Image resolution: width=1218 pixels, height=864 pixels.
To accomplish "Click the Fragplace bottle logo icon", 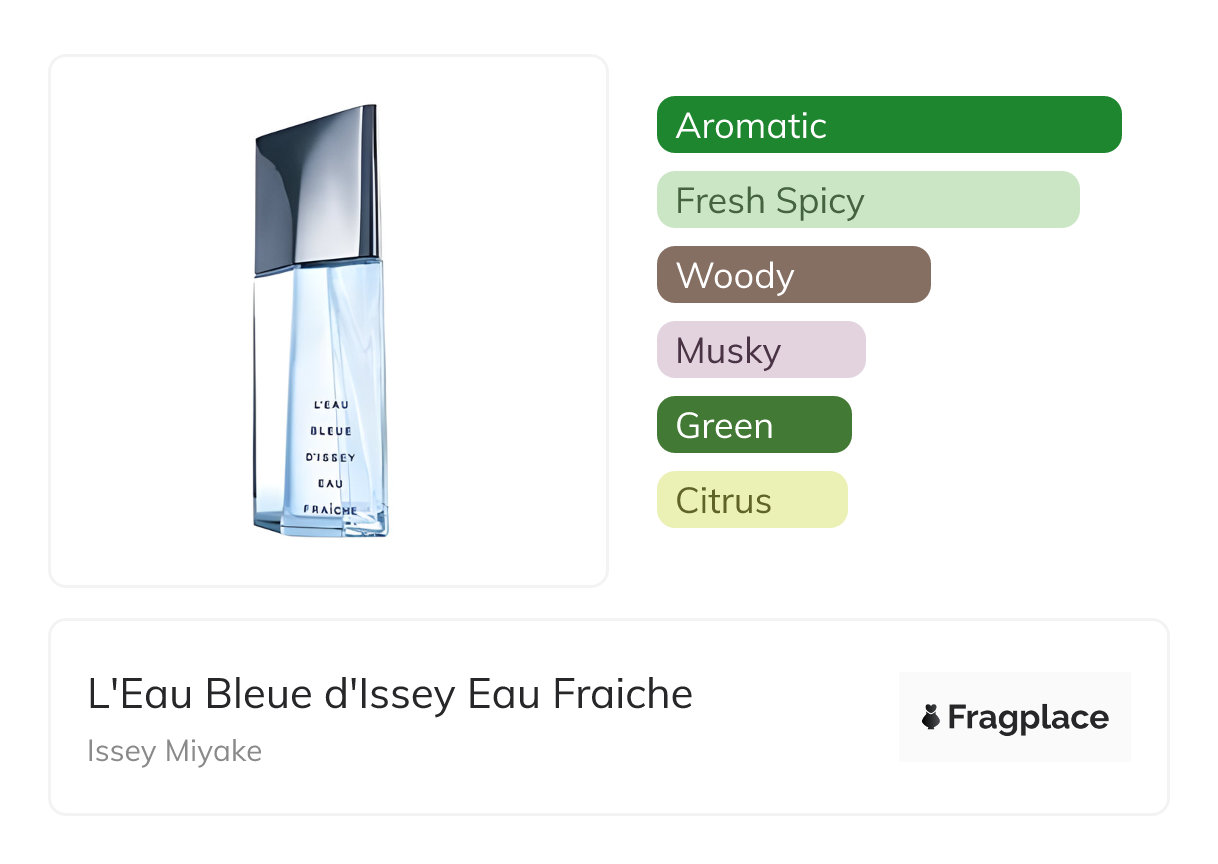I will [931, 717].
